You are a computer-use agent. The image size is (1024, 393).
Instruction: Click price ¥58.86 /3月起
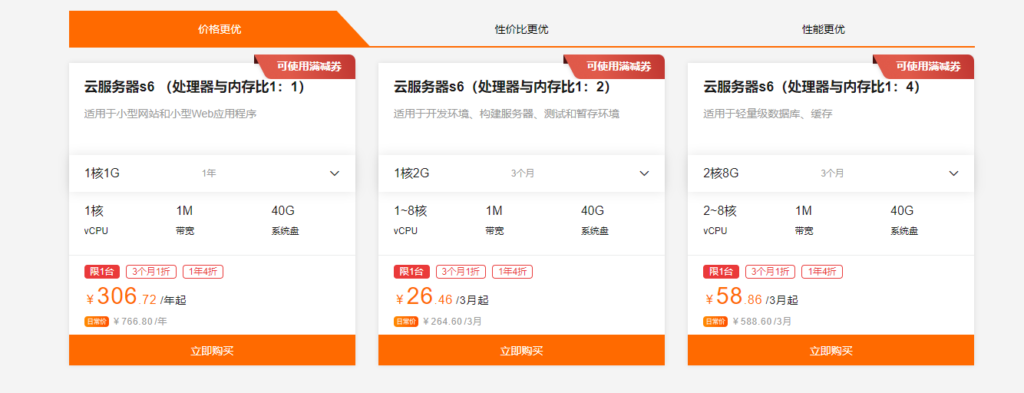coord(751,298)
